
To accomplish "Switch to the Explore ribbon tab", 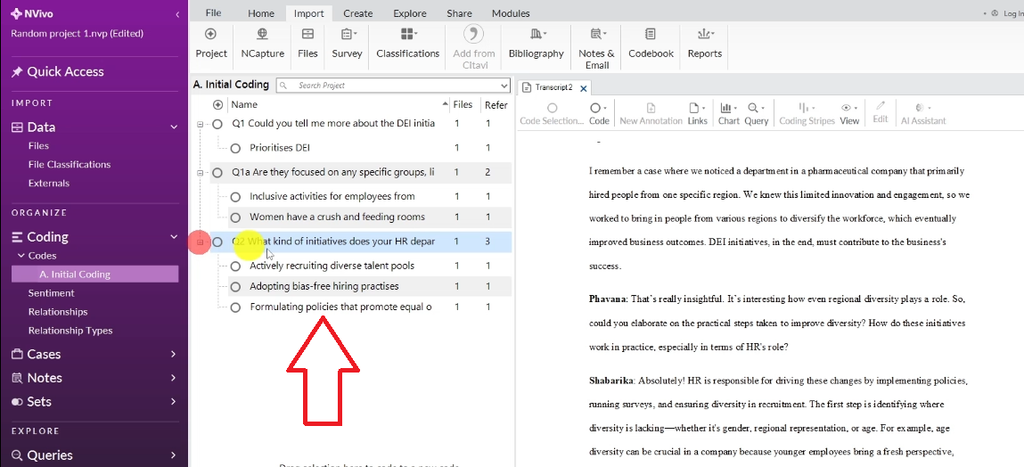I will point(409,13).
